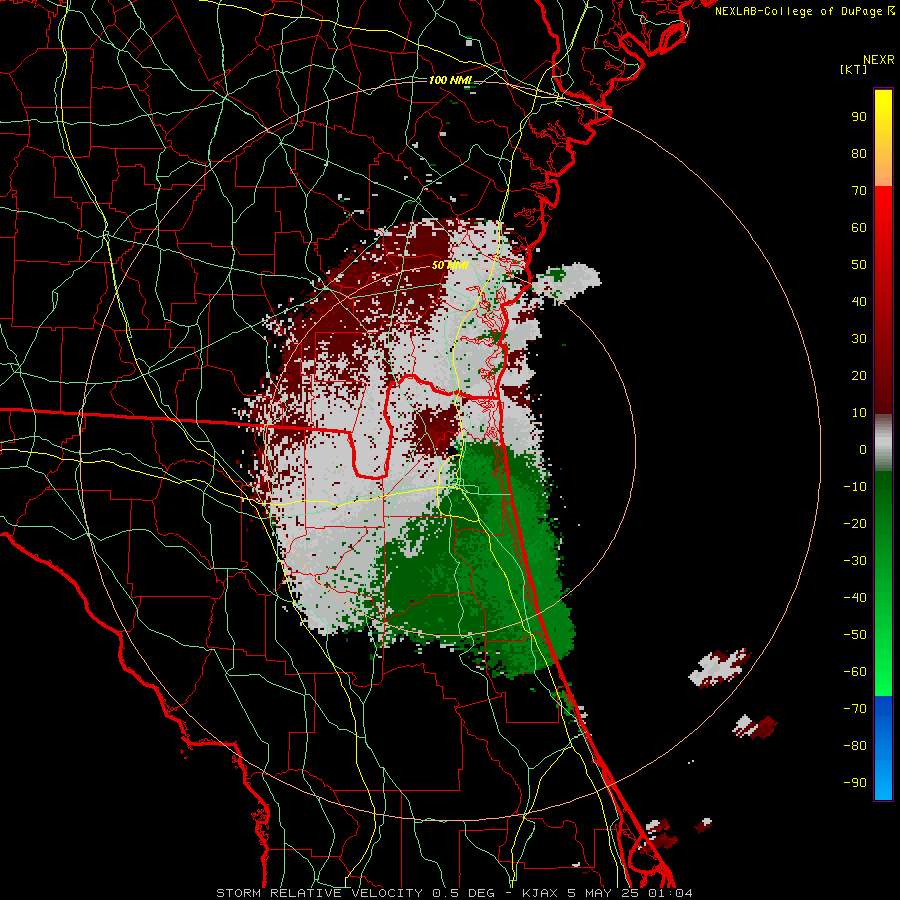900x900 pixels.
Task: Click the Storm Relative Velocity caption at the bottom
Action: 454,893
